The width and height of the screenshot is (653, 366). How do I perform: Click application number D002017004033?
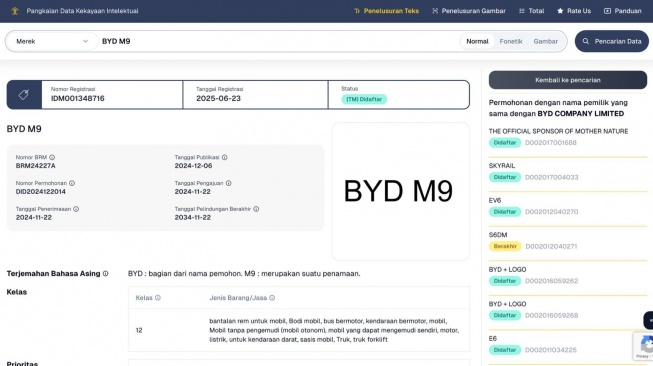click(x=551, y=177)
